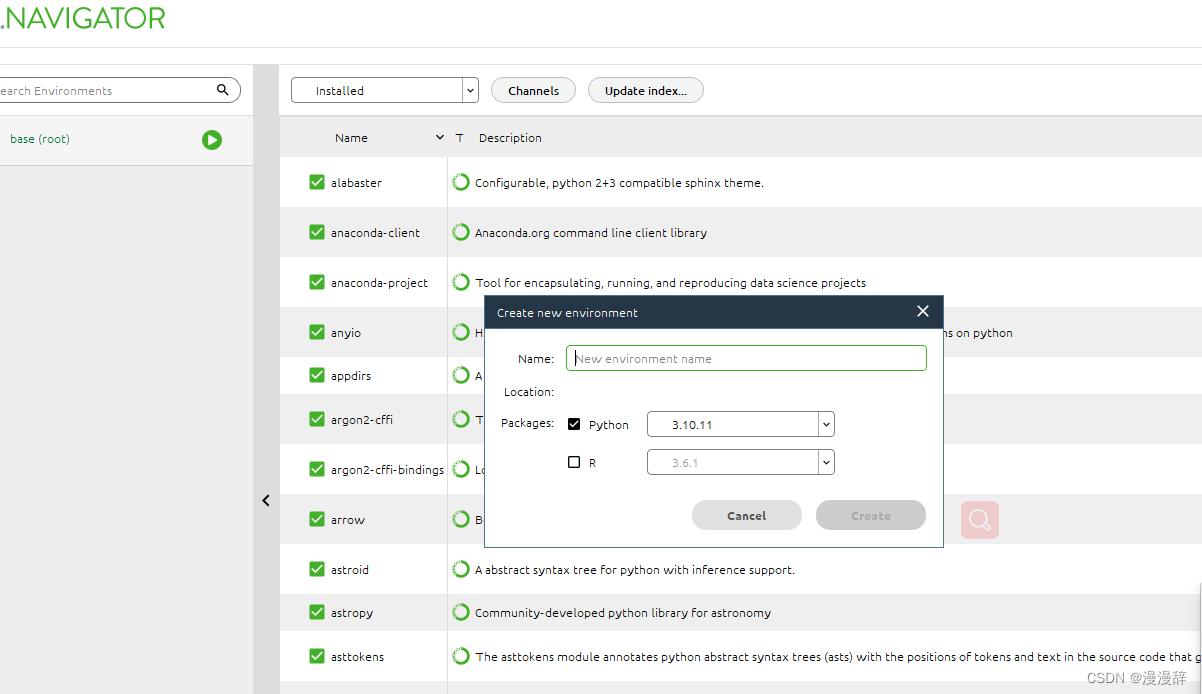Screen dimensions: 1202x694
Task: Select the appdirs package name
Action: pos(351,376)
